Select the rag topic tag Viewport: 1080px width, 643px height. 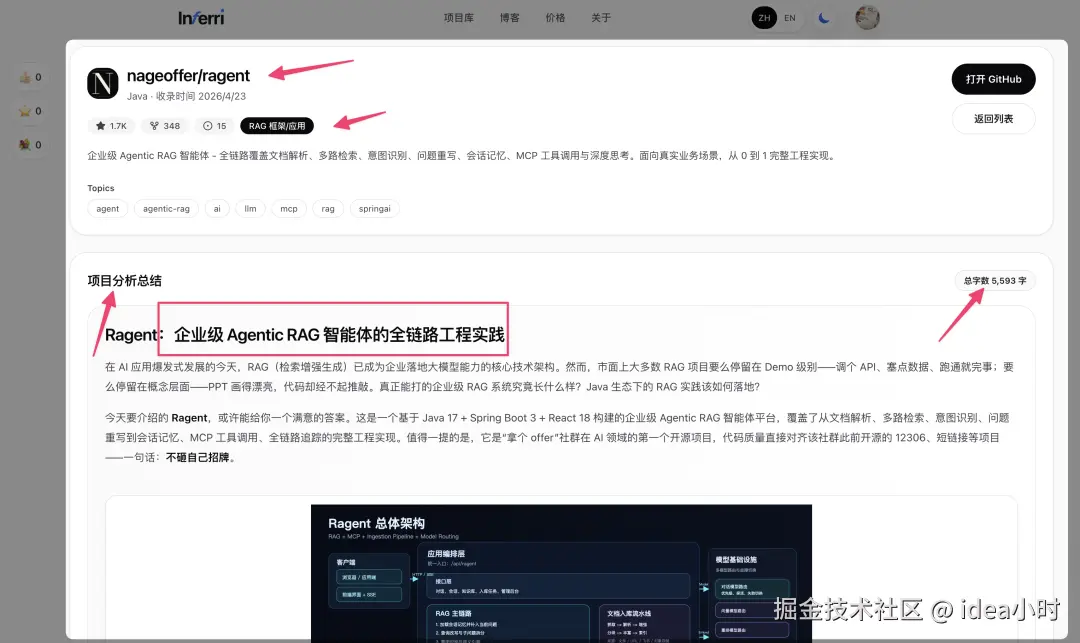[328, 209]
